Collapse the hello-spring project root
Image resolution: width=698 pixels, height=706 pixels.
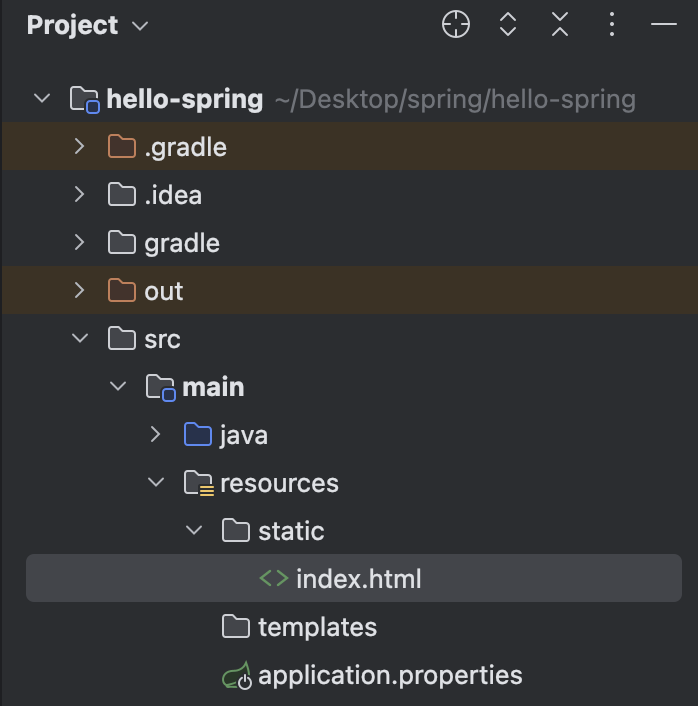pos(42,99)
